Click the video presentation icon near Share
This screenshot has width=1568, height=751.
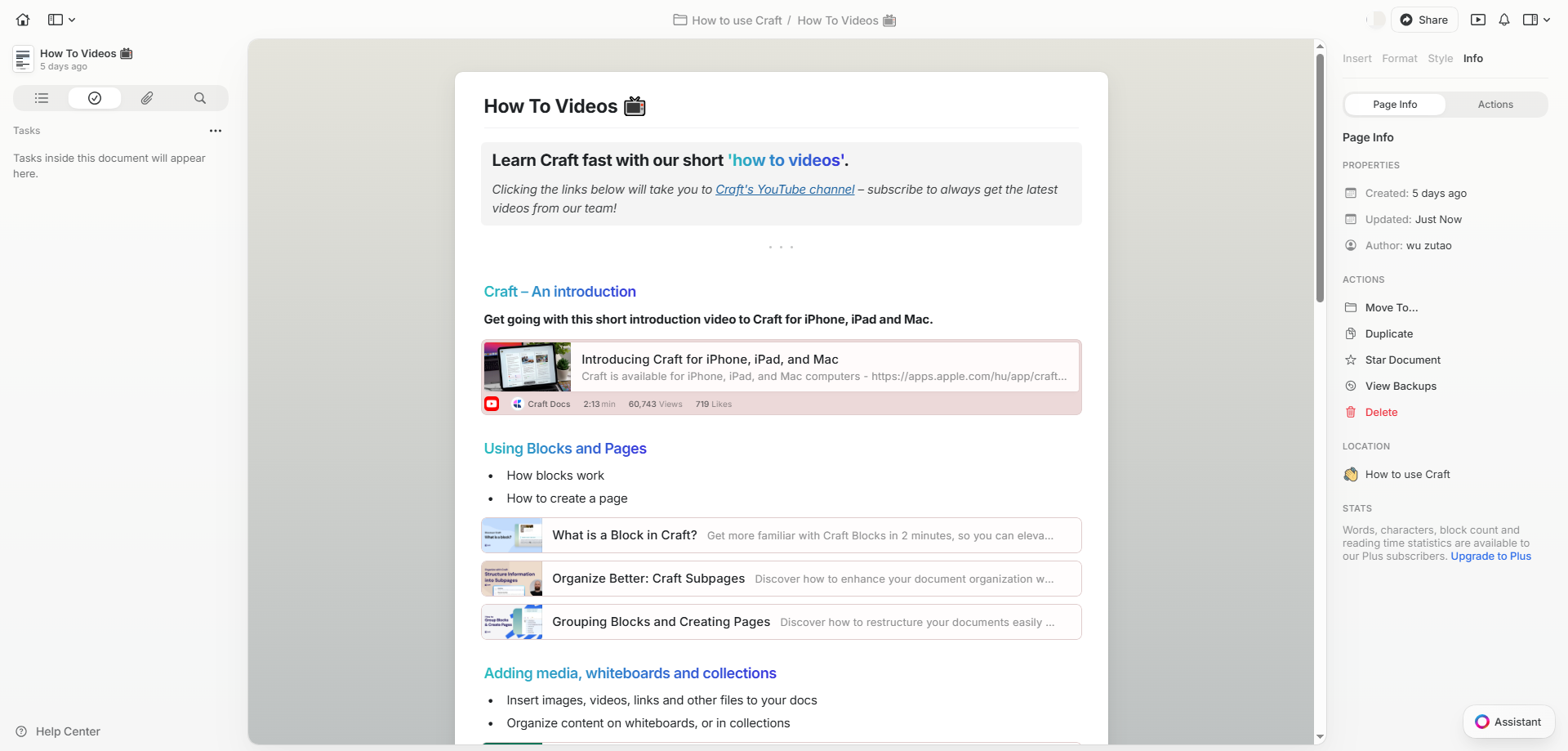coord(1477,20)
